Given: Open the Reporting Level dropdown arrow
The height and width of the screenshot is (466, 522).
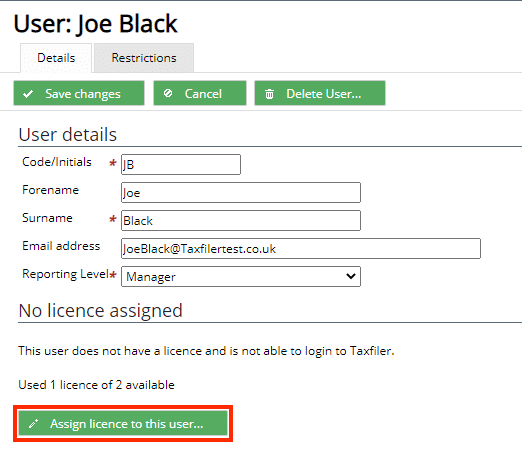Looking at the screenshot, I should [x=351, y=276].
